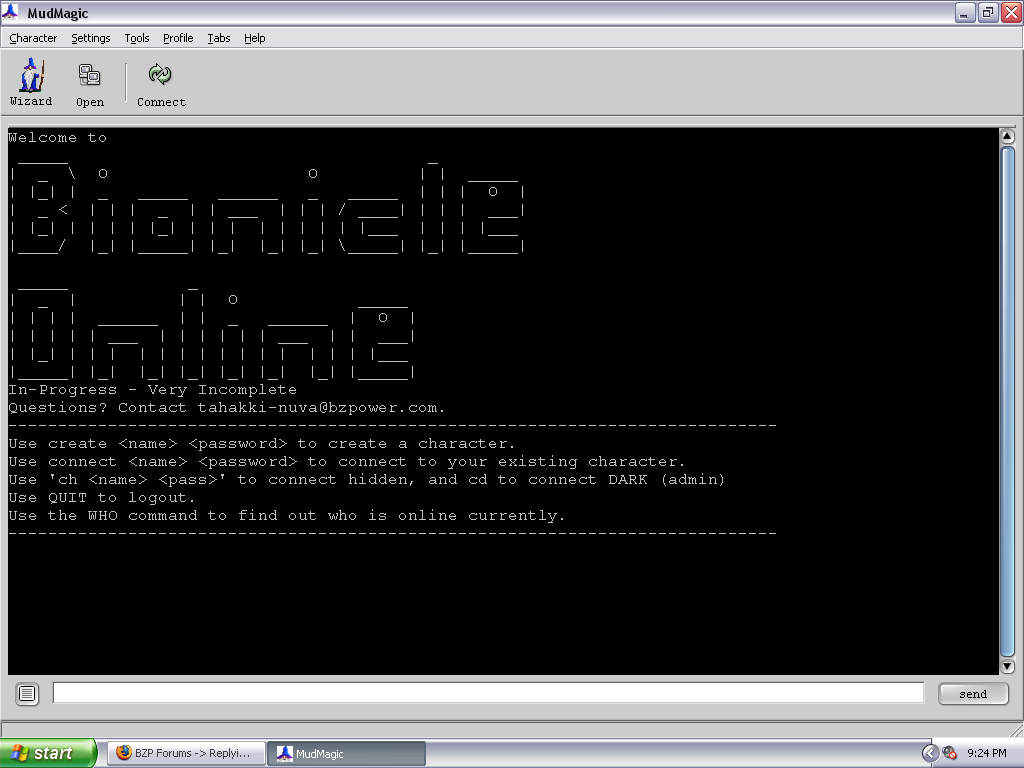Click the 'Use QUIT to logout.' line
1024x768 pixels.
(102, 498)
